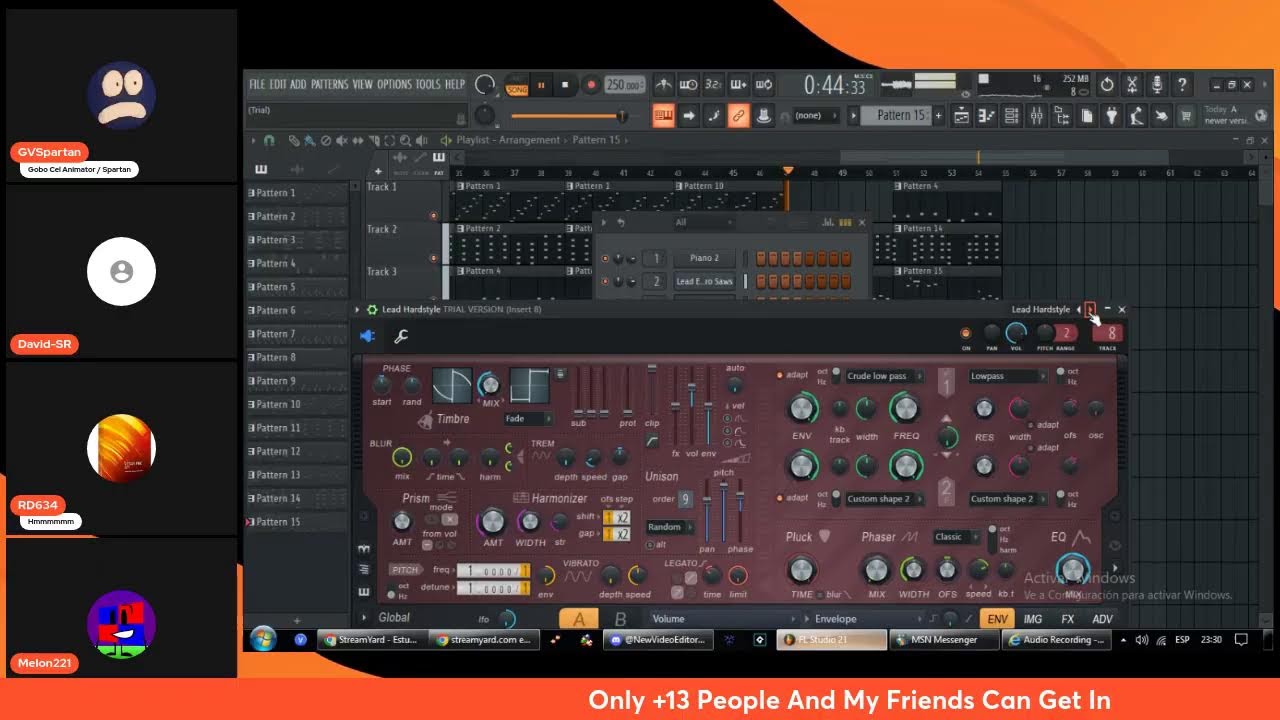Click the Lead E..ro Saws channel button
The image size is (1280, 720).
(703, 282)
